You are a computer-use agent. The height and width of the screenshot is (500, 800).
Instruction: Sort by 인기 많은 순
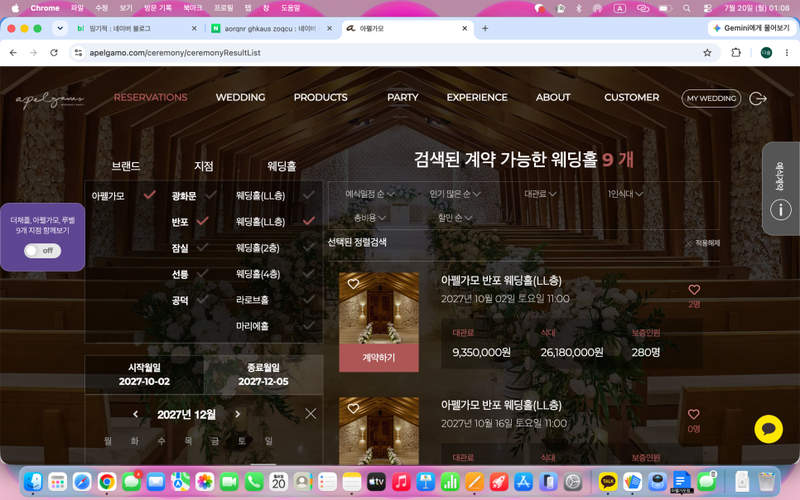(455, 194)
